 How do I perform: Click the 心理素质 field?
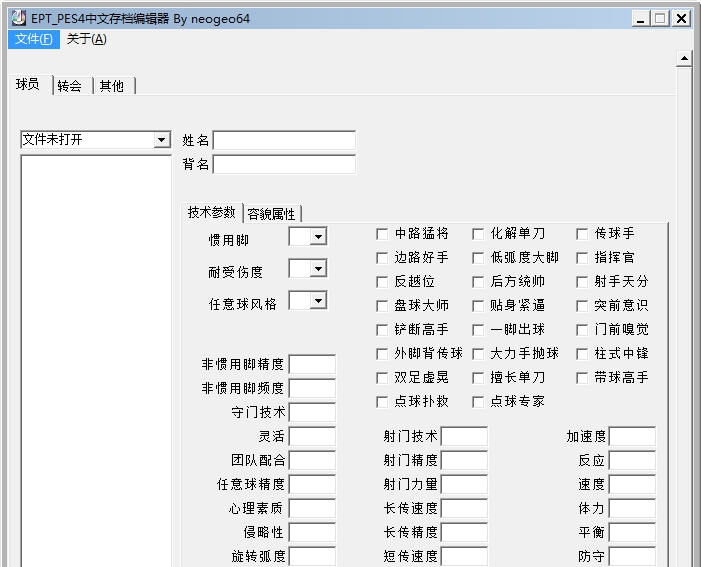(312, 508)
